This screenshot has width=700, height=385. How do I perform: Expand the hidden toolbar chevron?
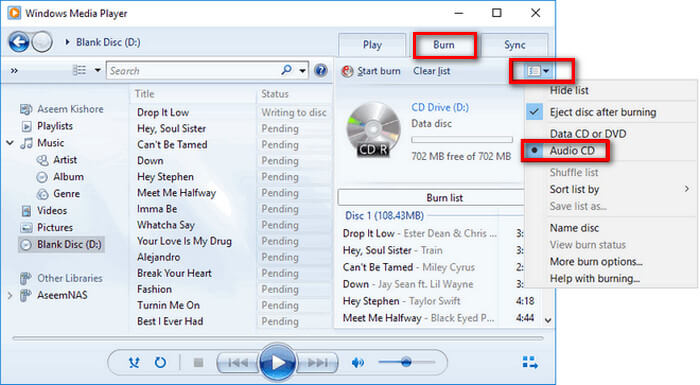(14, 71)
